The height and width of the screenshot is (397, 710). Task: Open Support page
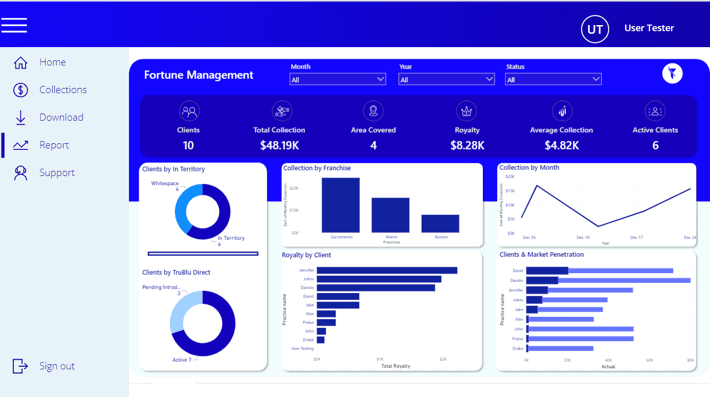(x=57, y=172)
